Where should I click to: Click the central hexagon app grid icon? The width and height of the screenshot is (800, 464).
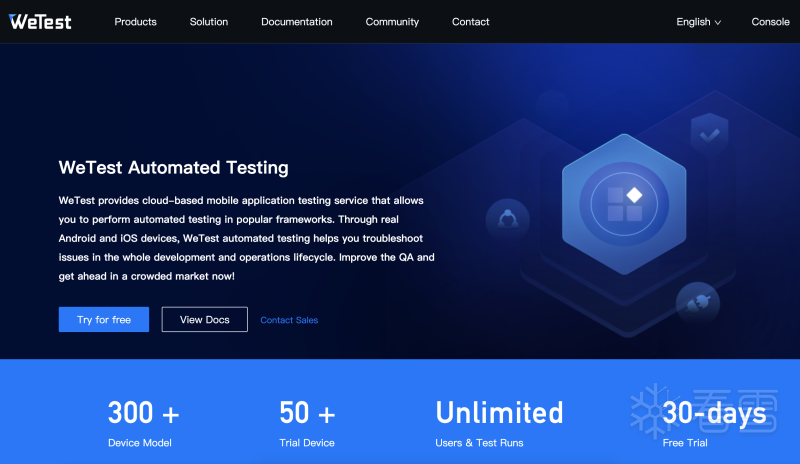pos(624,204)
